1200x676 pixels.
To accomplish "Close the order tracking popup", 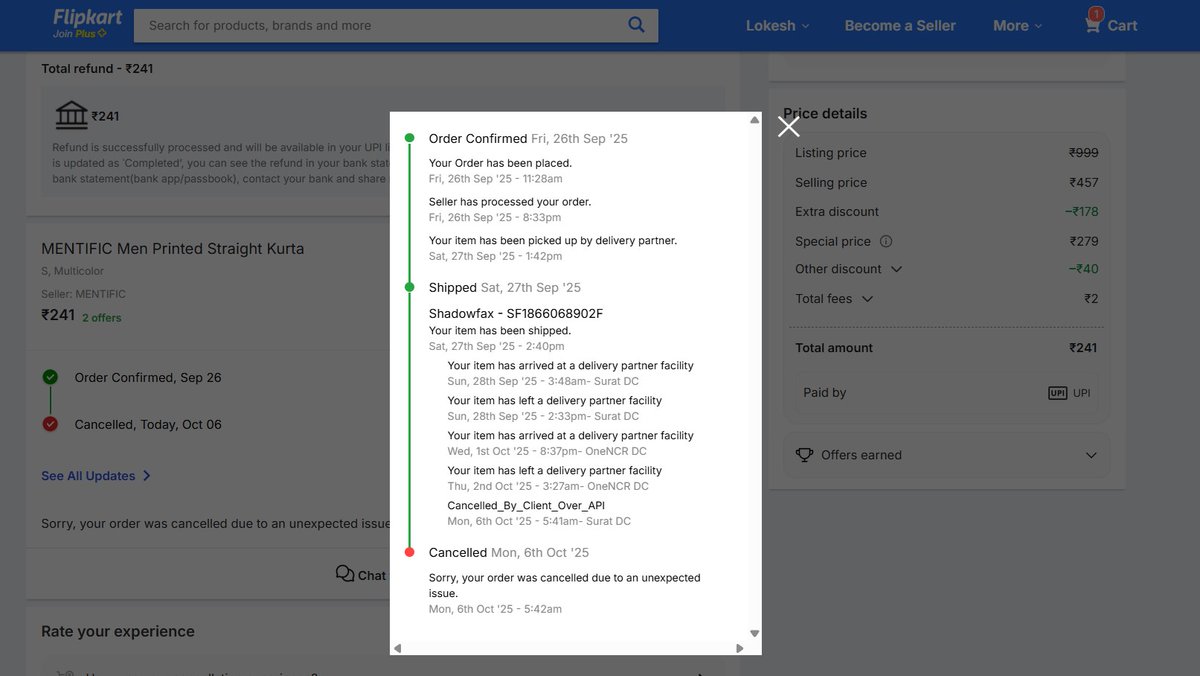I will tap(789, 126).
